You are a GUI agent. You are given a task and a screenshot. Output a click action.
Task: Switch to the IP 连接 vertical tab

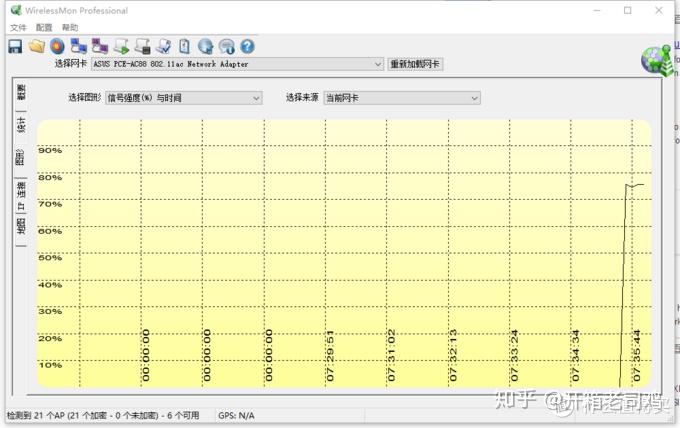[x=21, y=196]
